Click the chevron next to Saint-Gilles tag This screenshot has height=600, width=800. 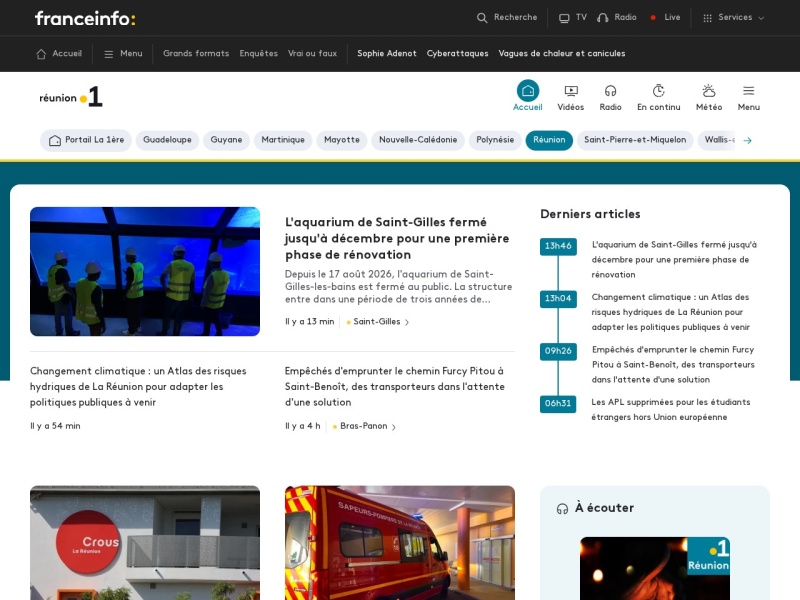pyautogui.click(x=407, y=322)
